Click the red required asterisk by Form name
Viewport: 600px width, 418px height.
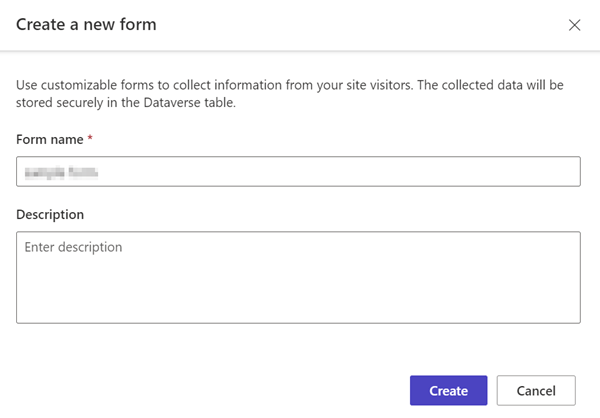90,139
